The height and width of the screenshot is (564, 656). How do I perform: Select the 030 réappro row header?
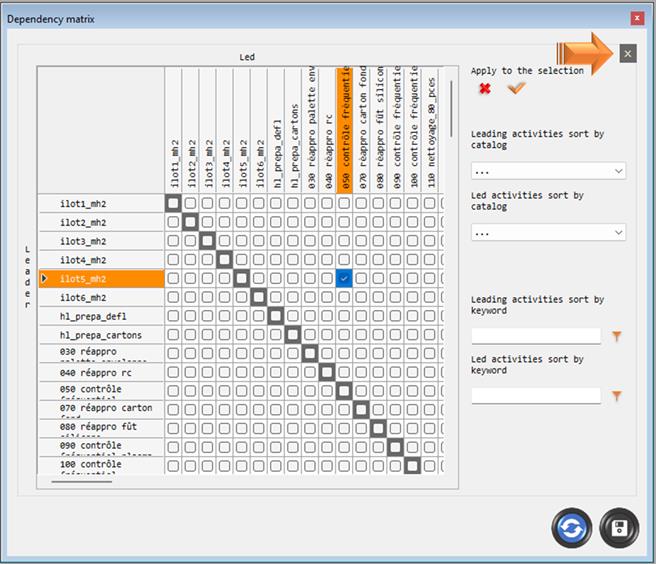click(x=101, y=354)
